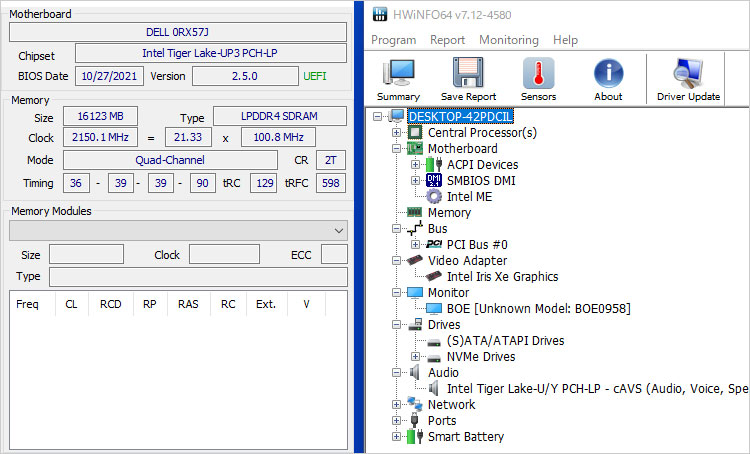This screenshot has height=454, width=750.
Task: Click the Bus tree icon
Action: [415, 228]
